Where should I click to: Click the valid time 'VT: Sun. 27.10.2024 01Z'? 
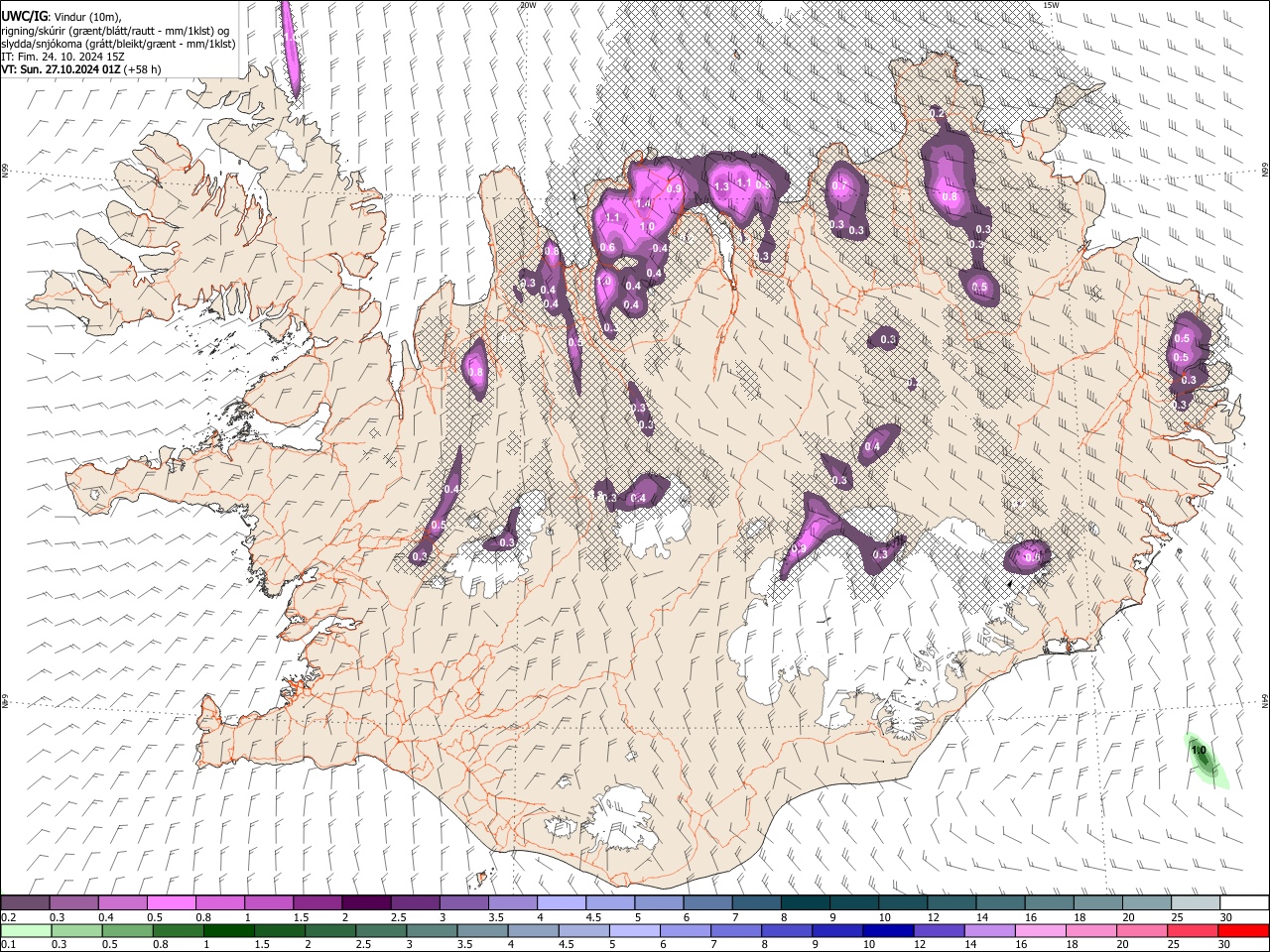coord(61,69)
